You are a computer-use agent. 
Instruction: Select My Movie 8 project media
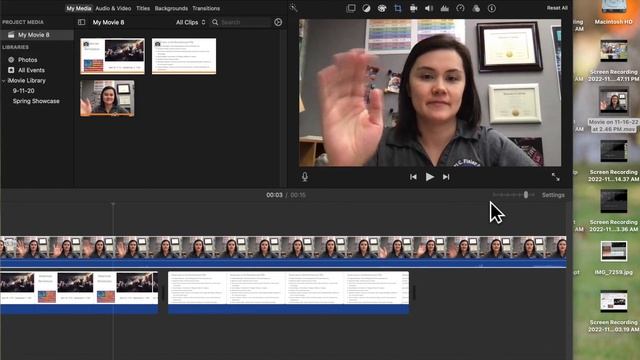click(x=37, y=35)
